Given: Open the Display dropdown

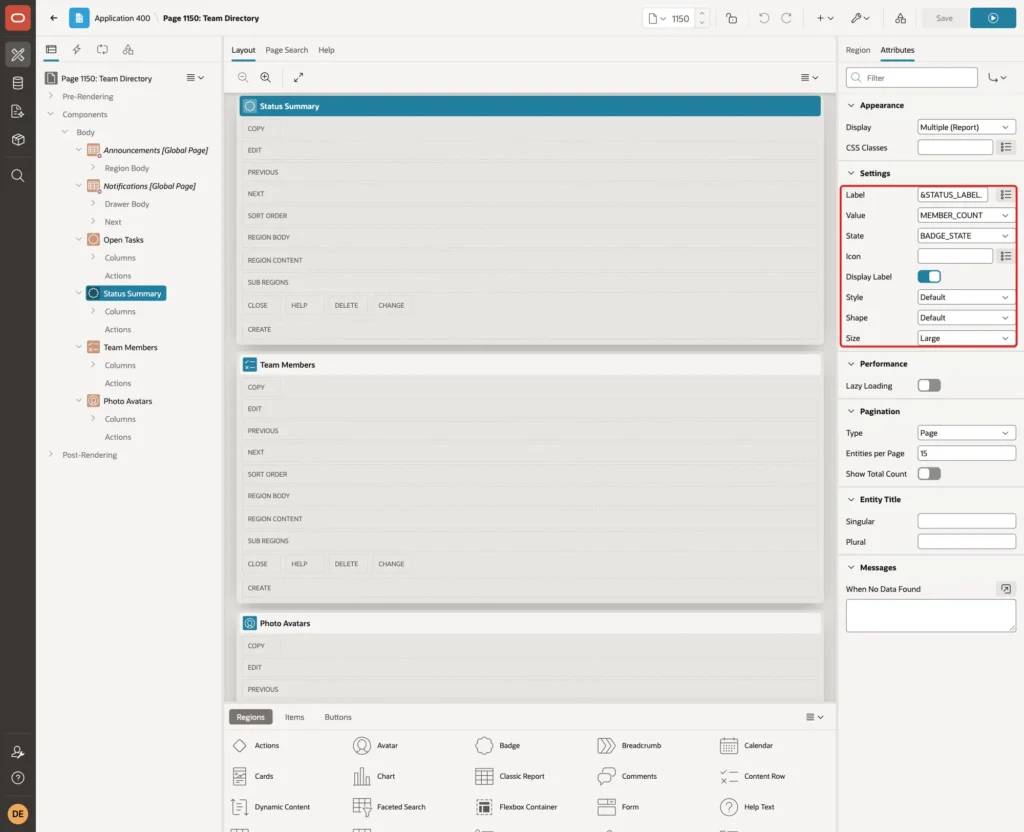Looking at the screenshot, I should 966,127.
